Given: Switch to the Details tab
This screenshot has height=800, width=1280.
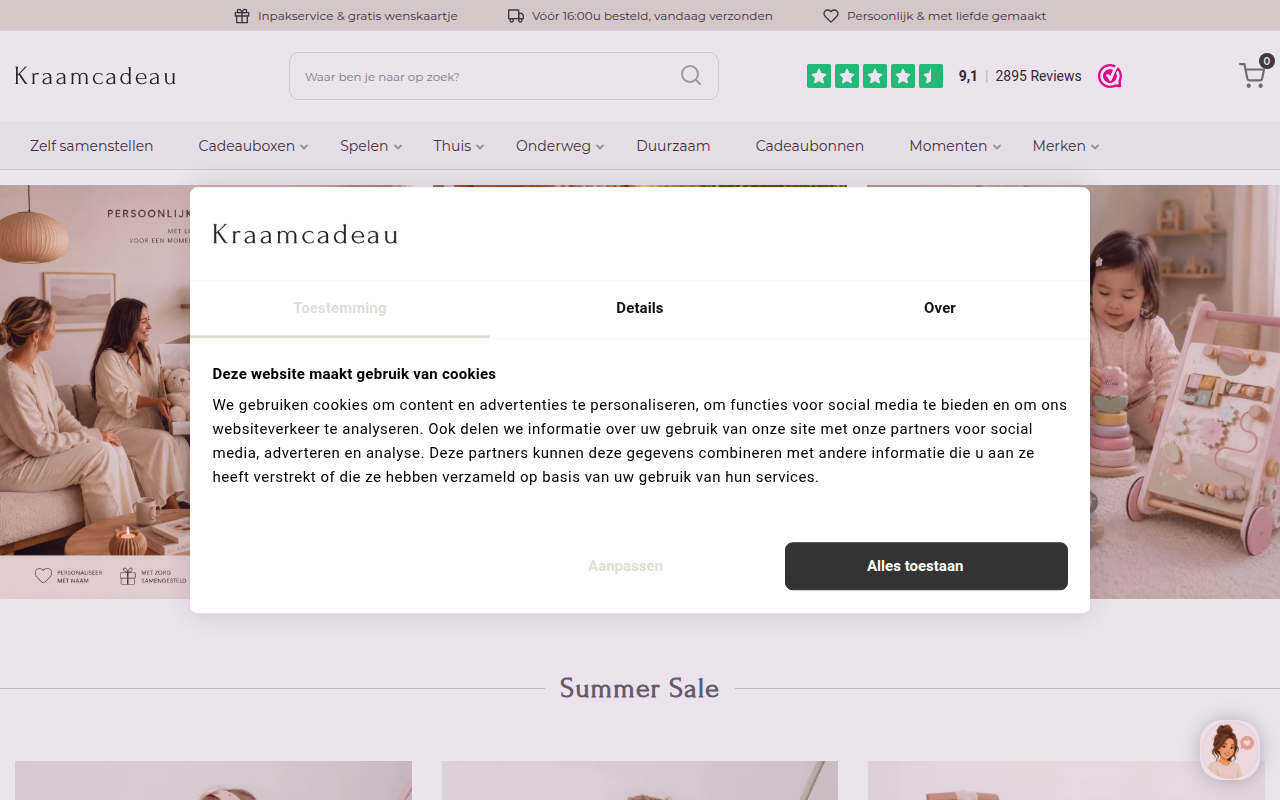Looking at the screenshot, I should [x=640, y=308].
